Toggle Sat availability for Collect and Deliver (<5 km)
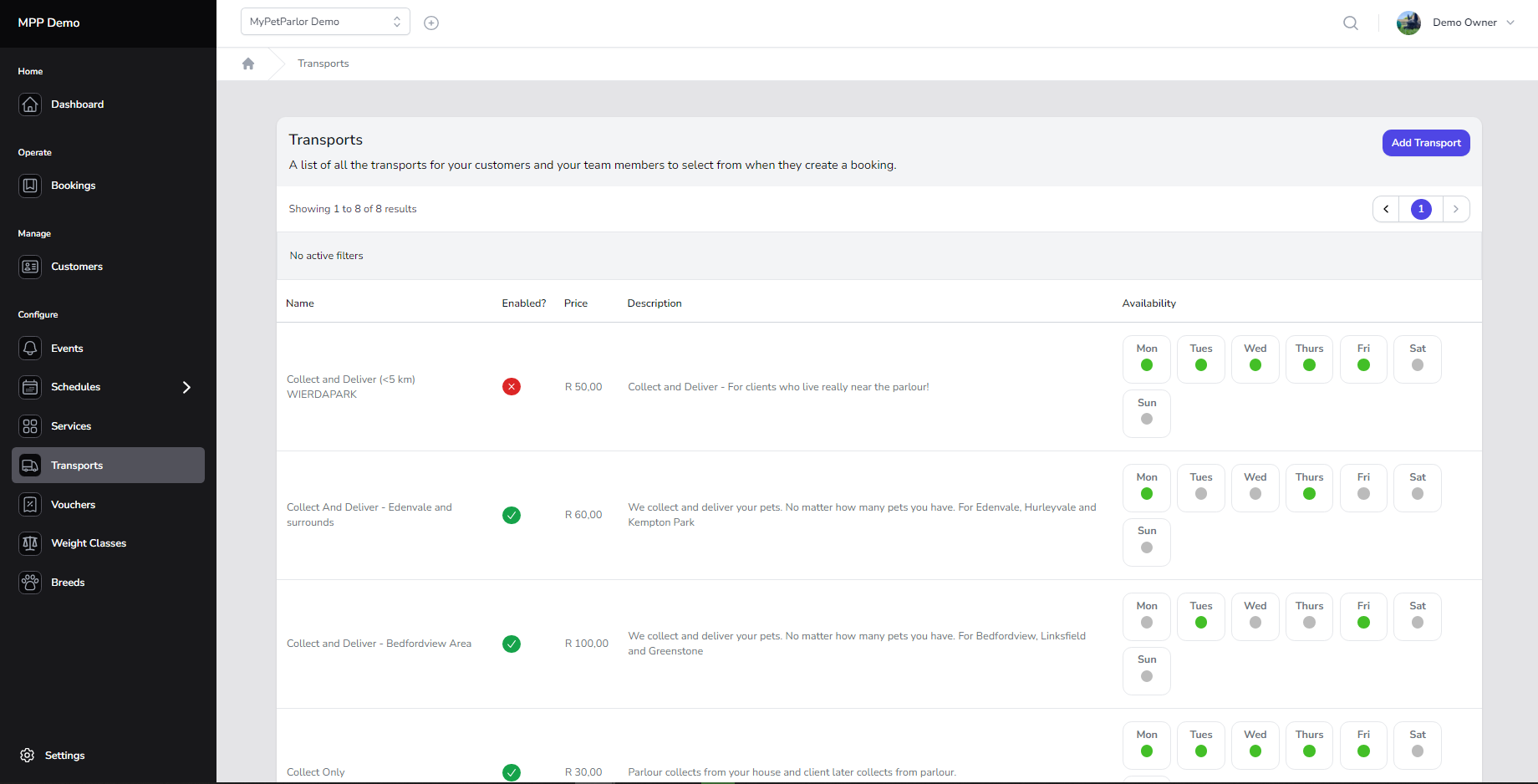This screenshot has width=1538, height=784. tap(1418, 359)
